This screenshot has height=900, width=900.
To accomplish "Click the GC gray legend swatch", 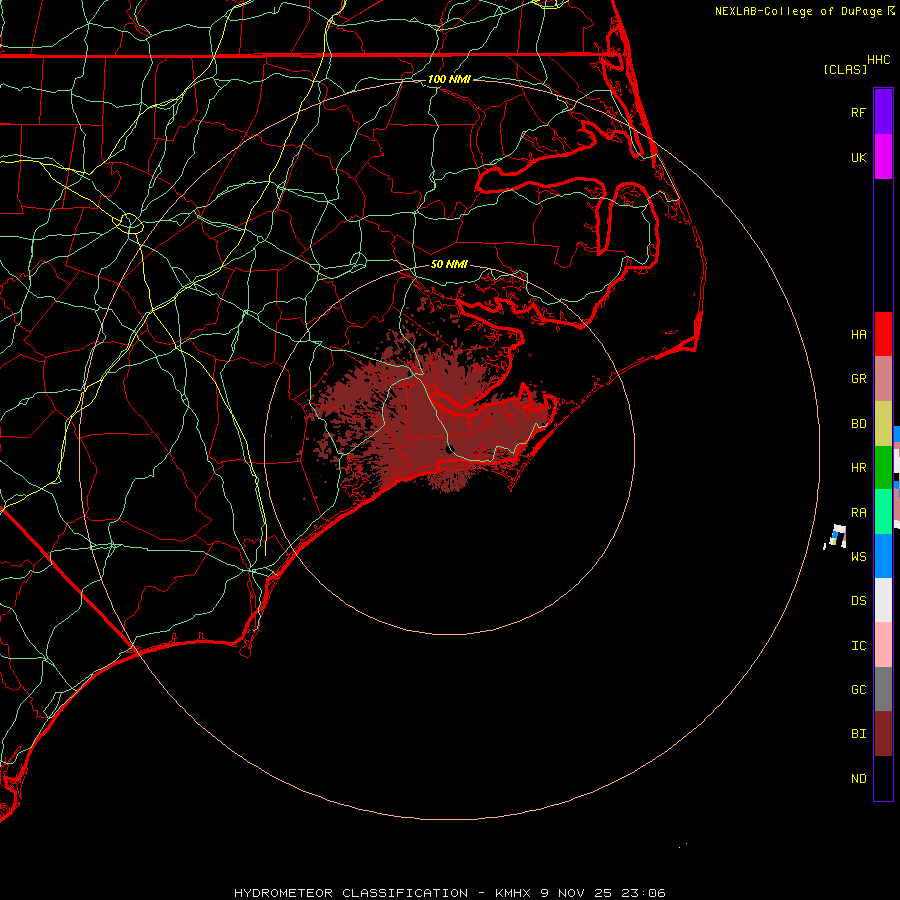I will (883, 689).
